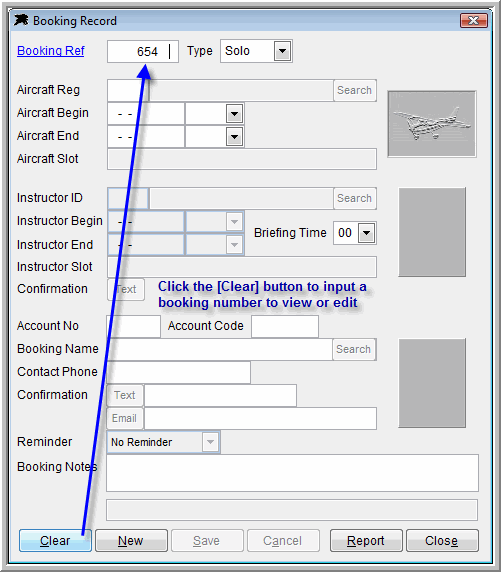Click the Report button
The image size is (501, 572).
(366, 540)
